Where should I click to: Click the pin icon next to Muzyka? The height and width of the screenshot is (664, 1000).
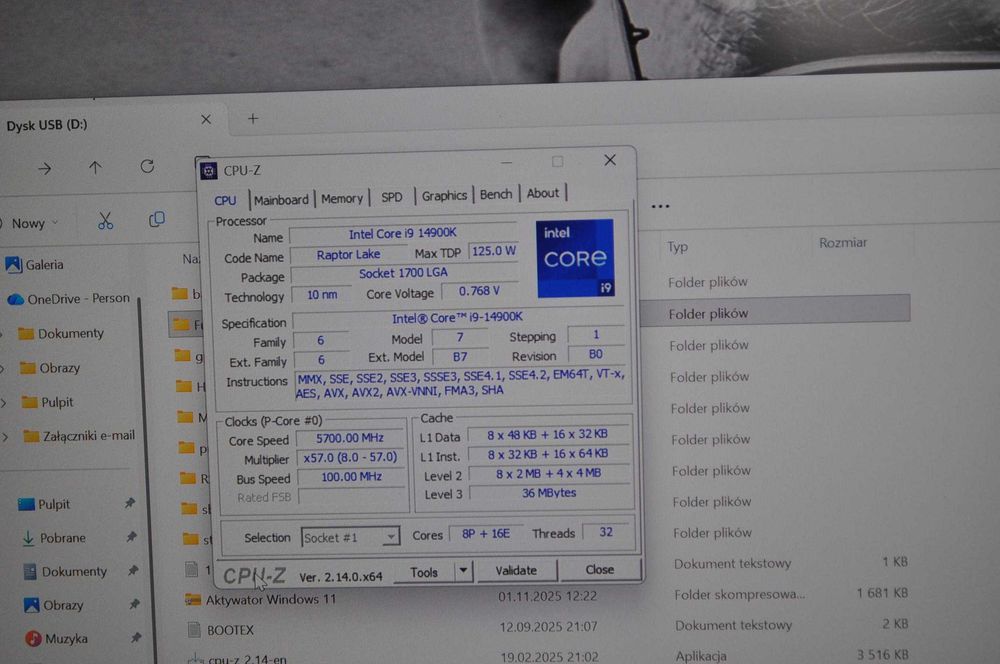[136, 637]
